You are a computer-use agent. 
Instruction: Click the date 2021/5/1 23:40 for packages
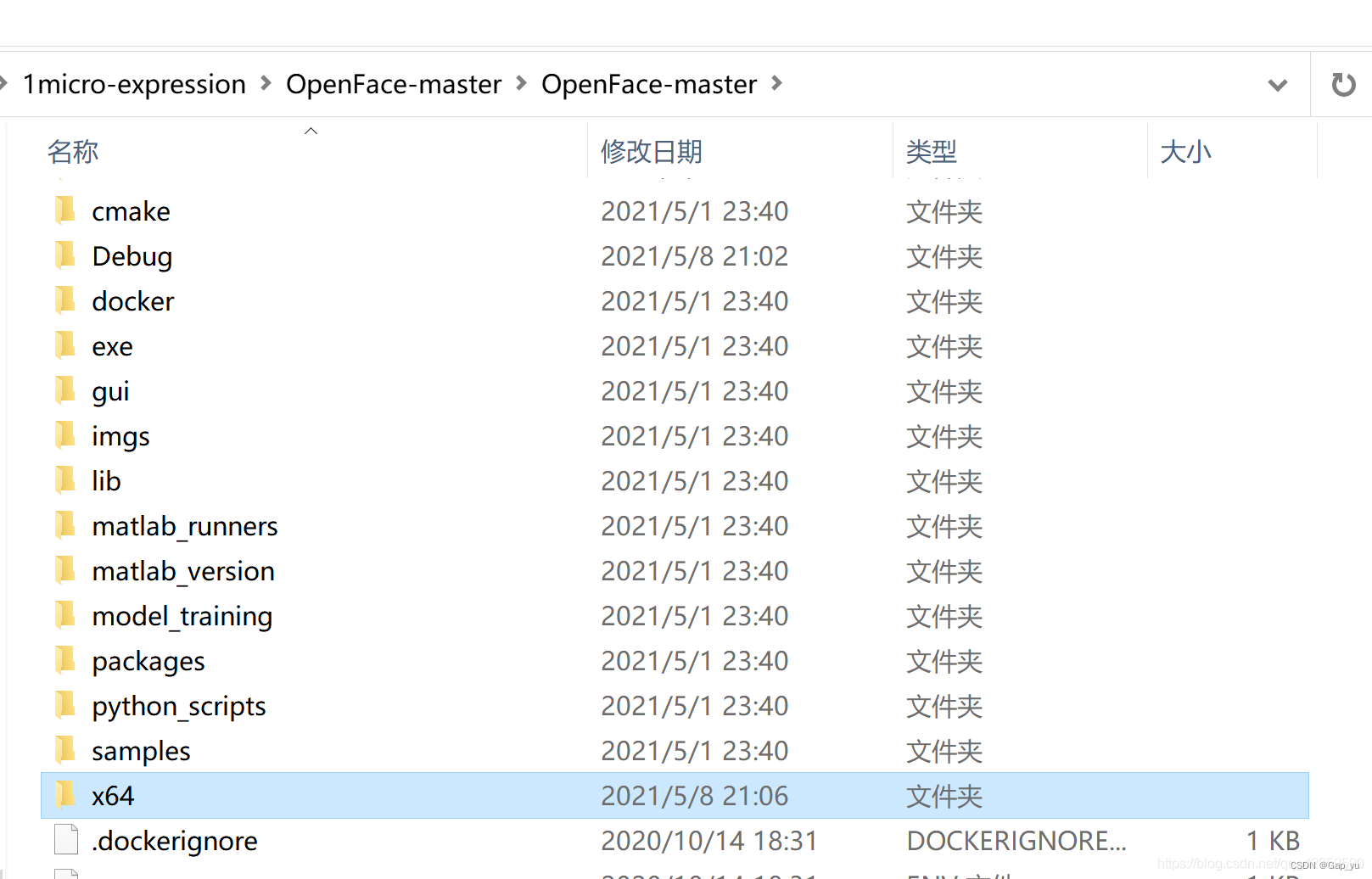pos(695,661)
